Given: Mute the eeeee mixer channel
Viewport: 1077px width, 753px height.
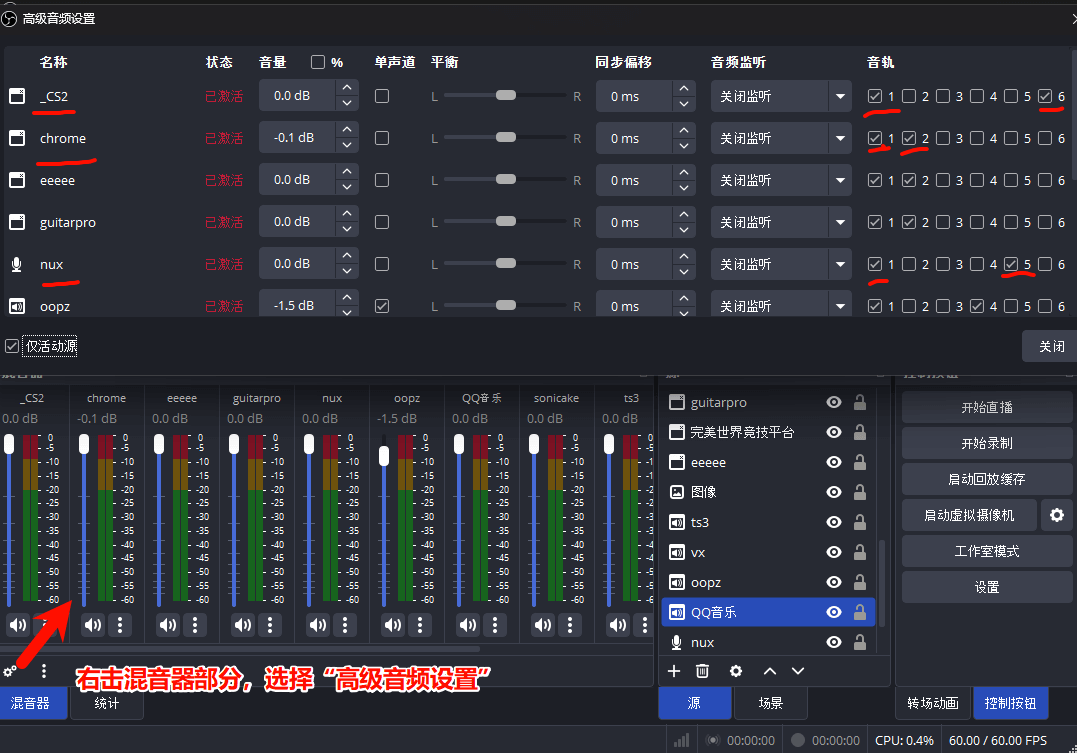Looking at the screenshot, I should coord(168,625).
